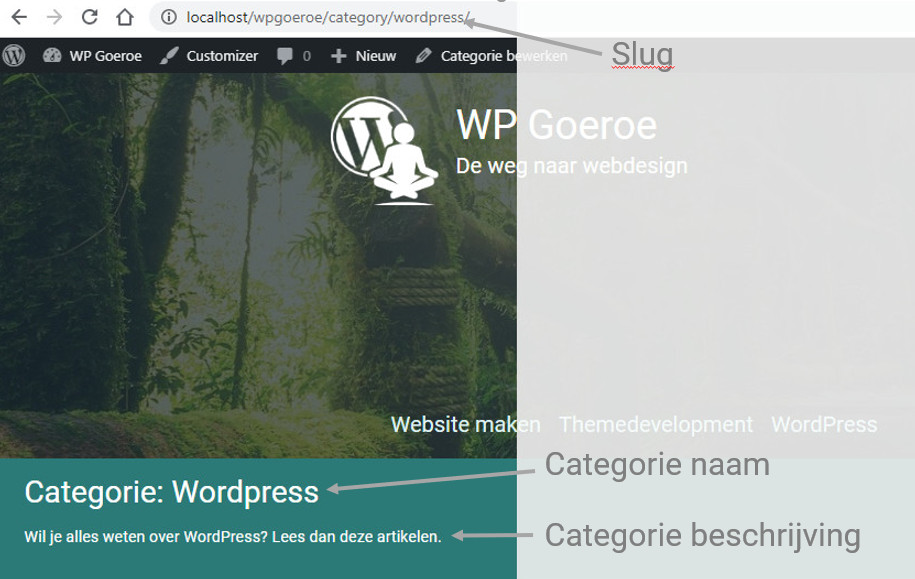The height and width of the screenshot is (579, 915).
Task: Open the WordPress logo menu in admin bar
Action: [14, 56]
